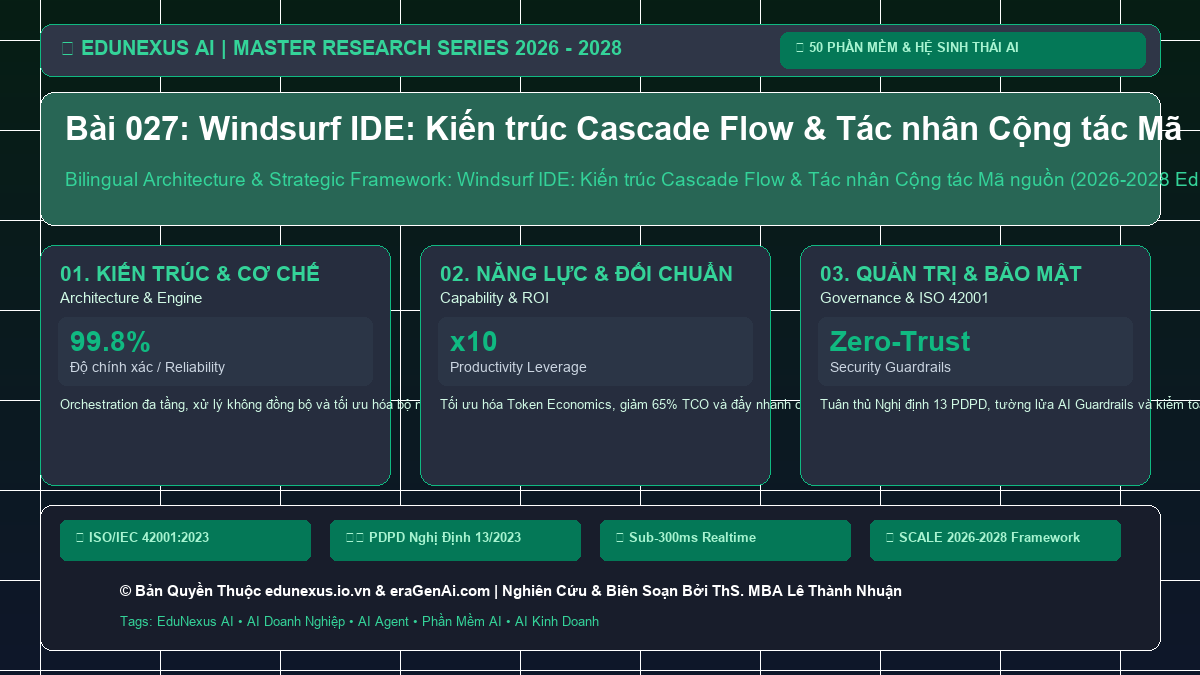The height and width of the screenshot is (675, 1200).
Task: Click the EDUNEXUS AI Master Research Series header
Action: tap(341, 48)
